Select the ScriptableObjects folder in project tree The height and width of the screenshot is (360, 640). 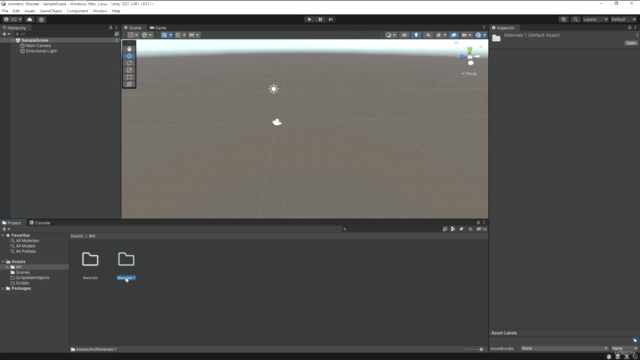[x=32, y=278]
